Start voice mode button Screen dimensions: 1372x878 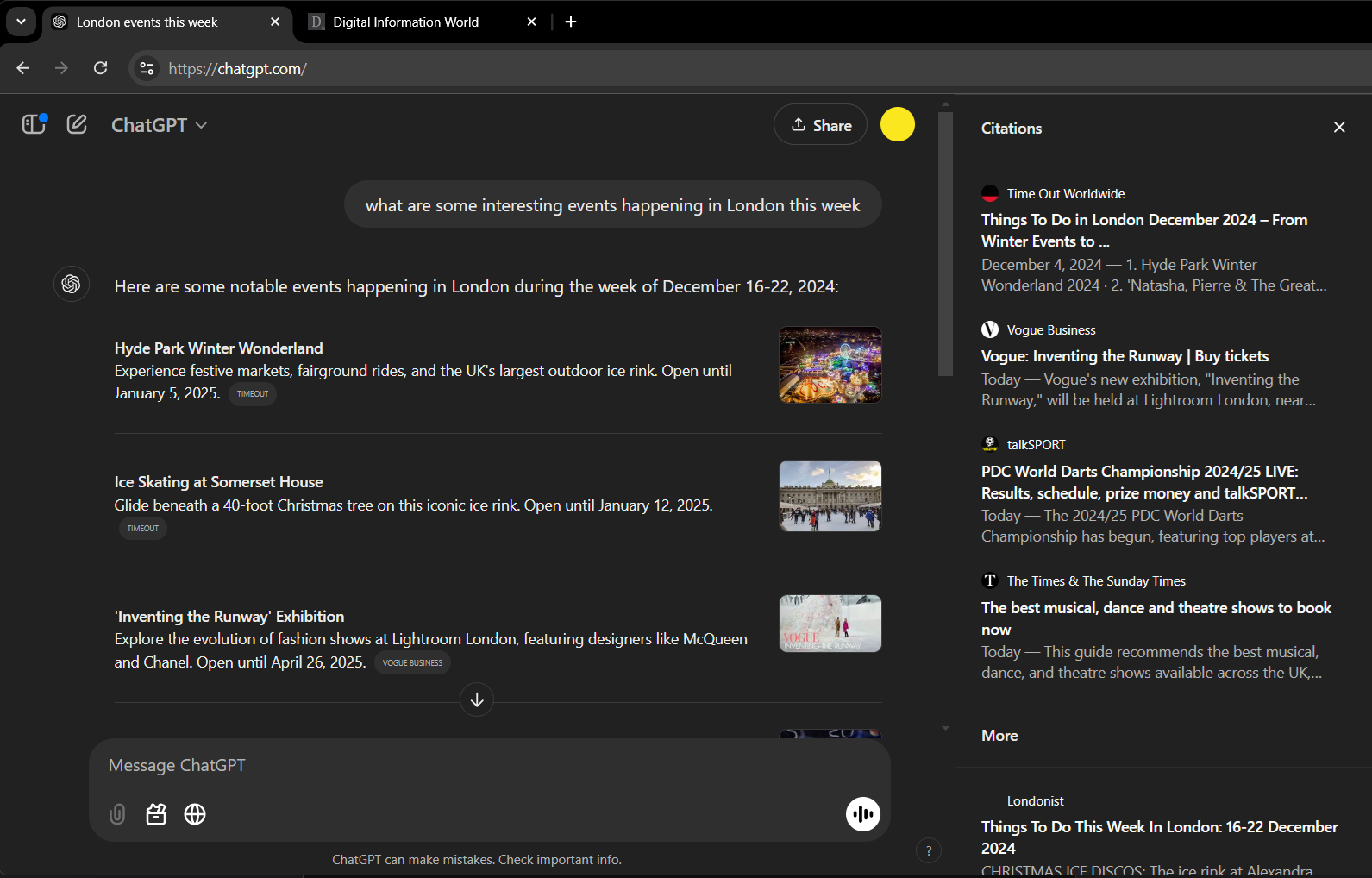tap(862, 813)
